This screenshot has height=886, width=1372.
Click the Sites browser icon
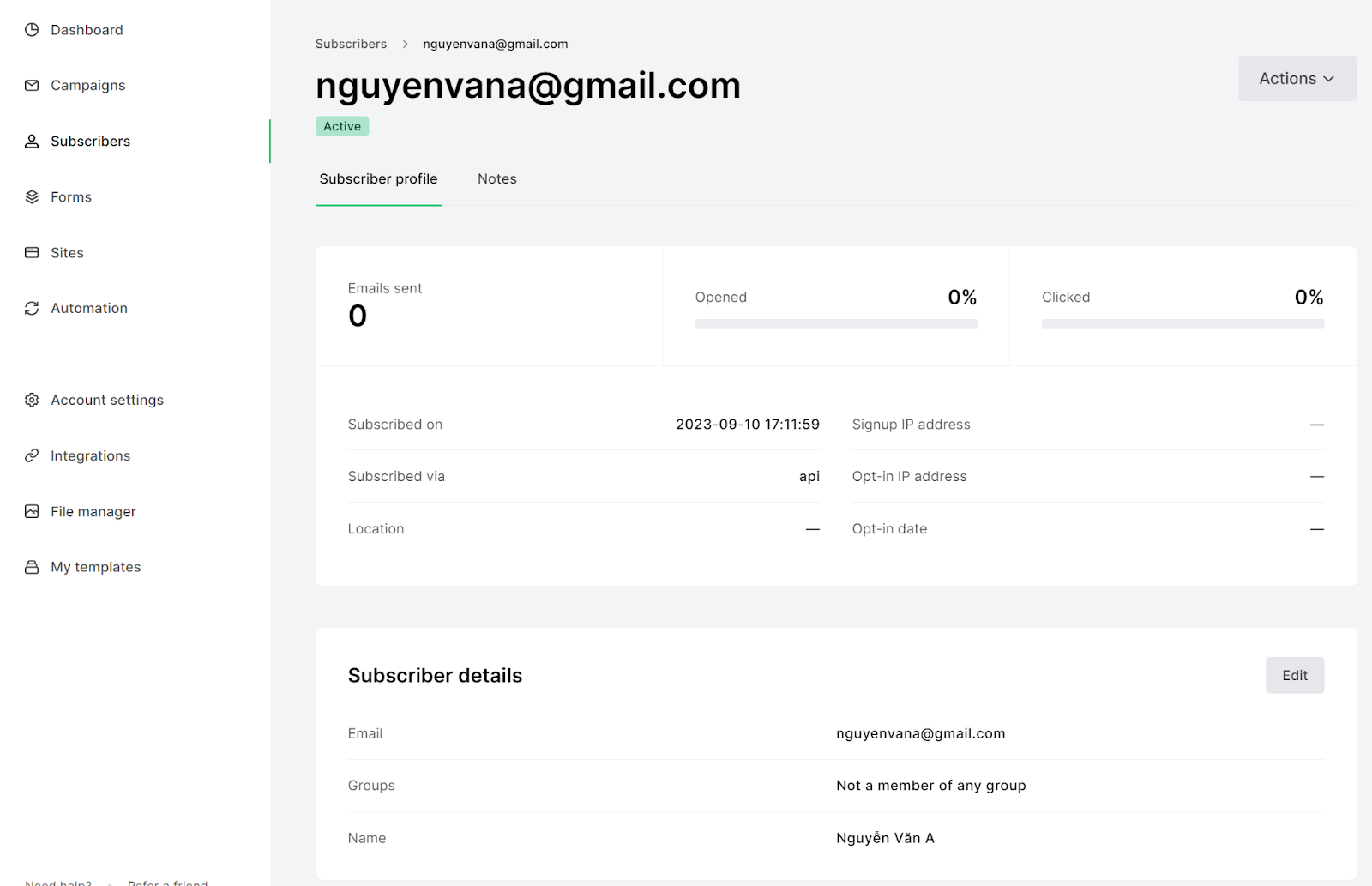click(32, 253)
